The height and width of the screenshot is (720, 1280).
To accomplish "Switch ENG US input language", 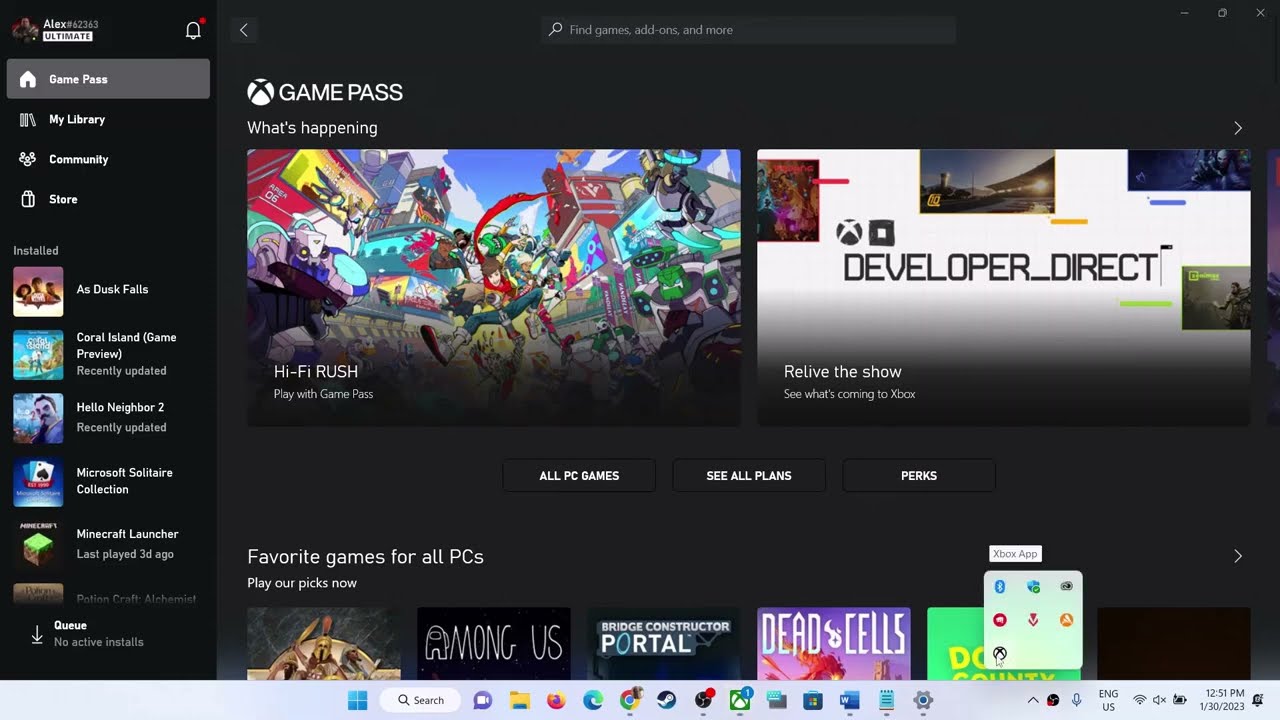I will tap(1108, 700).
